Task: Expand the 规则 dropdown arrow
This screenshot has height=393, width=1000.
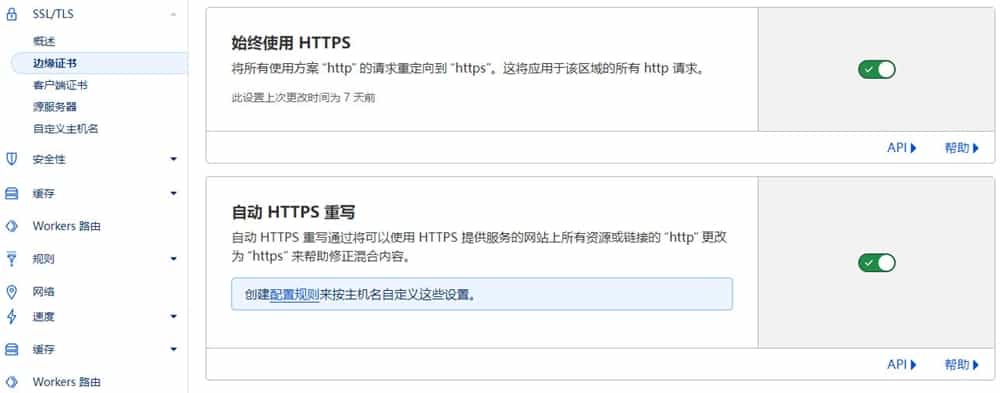Action: pos(173,259)
